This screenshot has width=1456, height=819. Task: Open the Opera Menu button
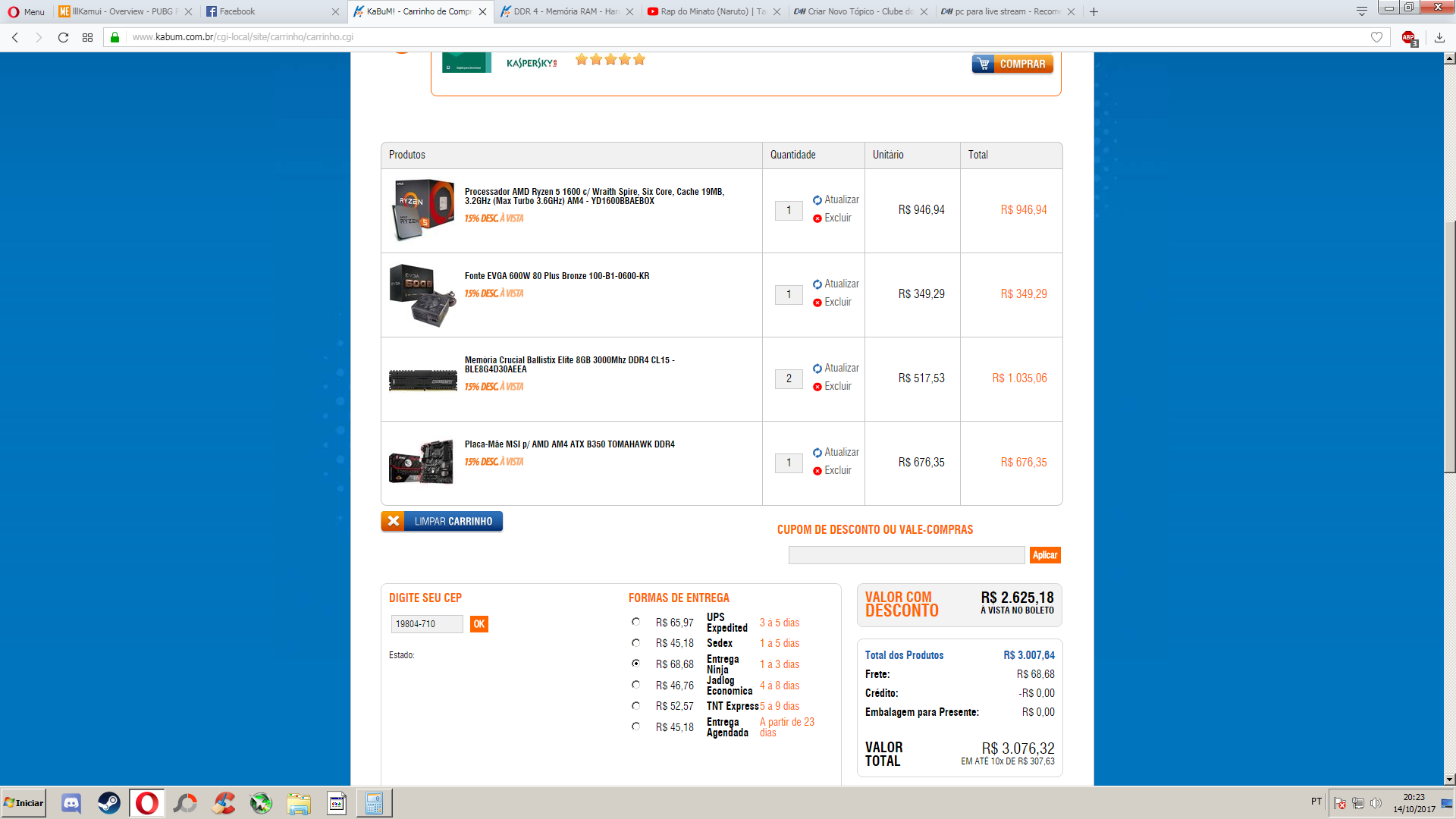pyautogui.click(x=26, y=11)
